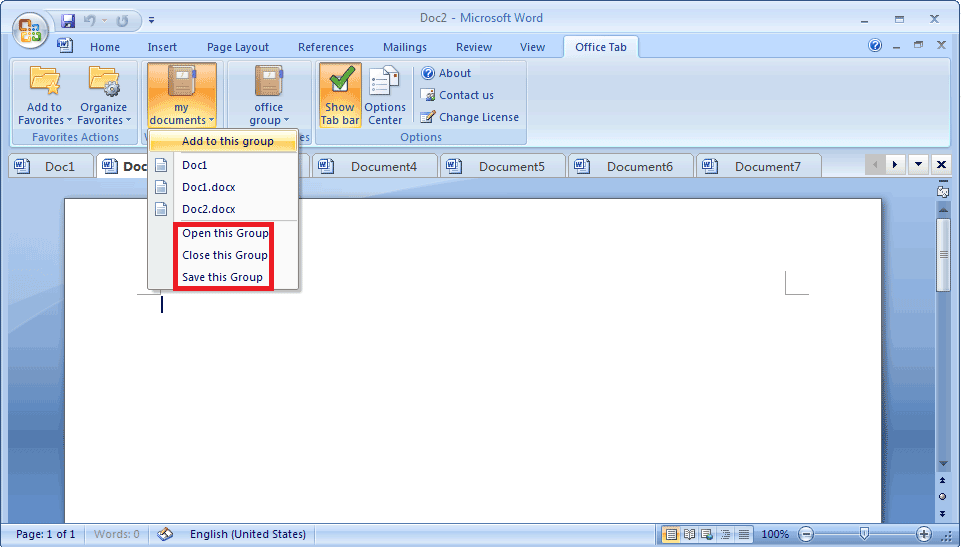Open the Options Center
This screenshot has height=547, width=961.
point(385,95)
